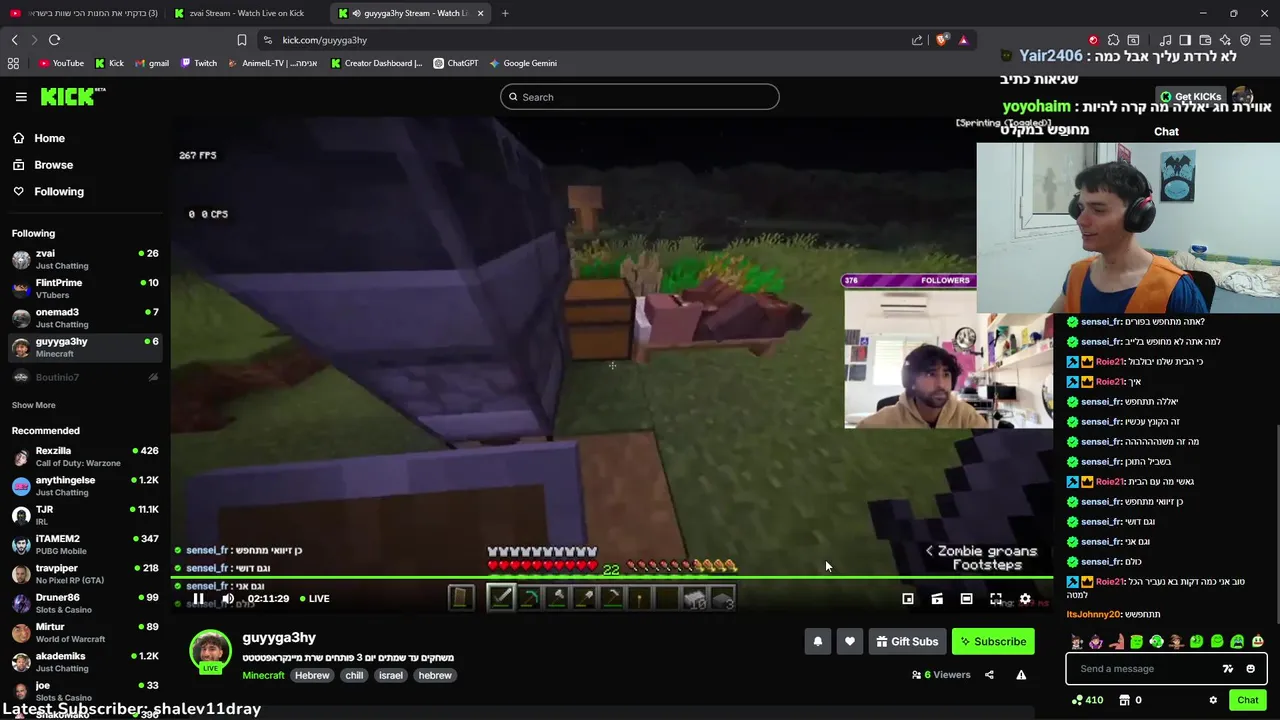The height and width of the screenshot is (720, 1280).
Task: Mute the stream volume
Action: (228, 599)
